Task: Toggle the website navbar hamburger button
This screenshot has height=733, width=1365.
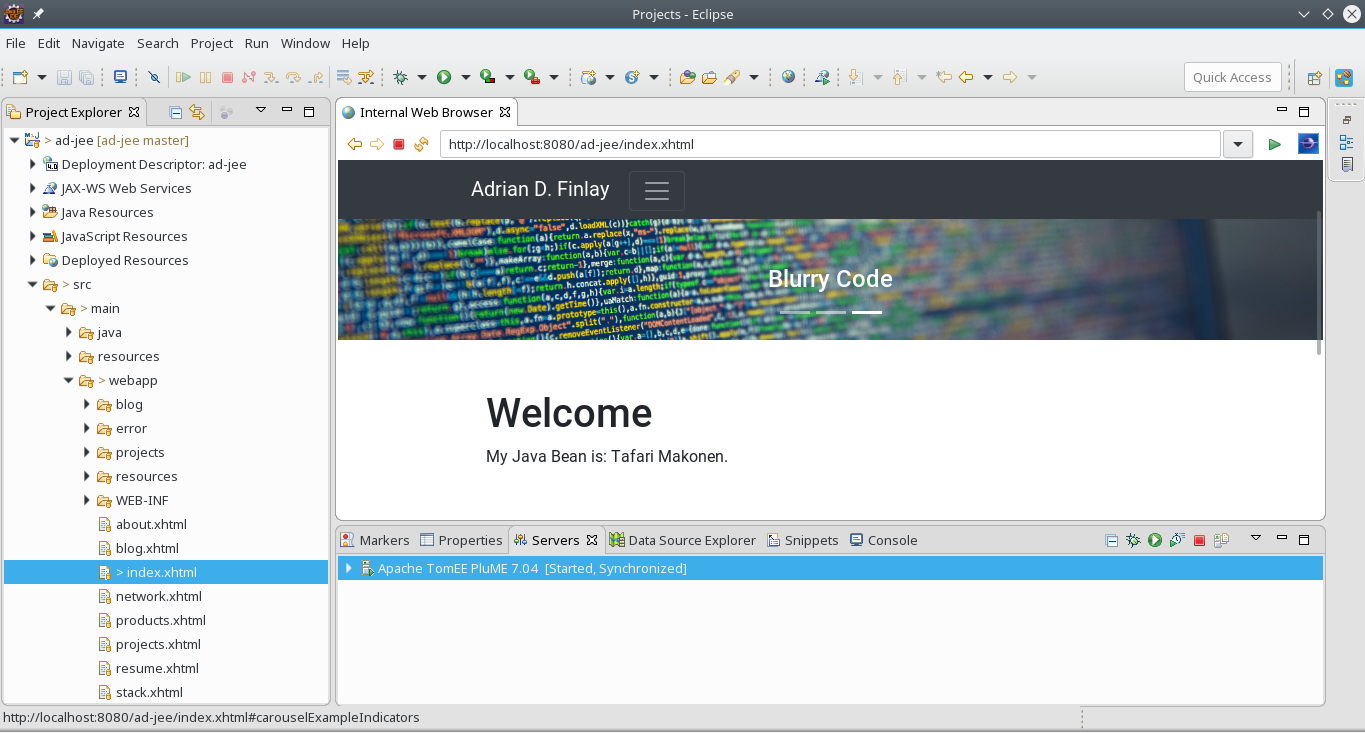Action: (x=656, y=190)
